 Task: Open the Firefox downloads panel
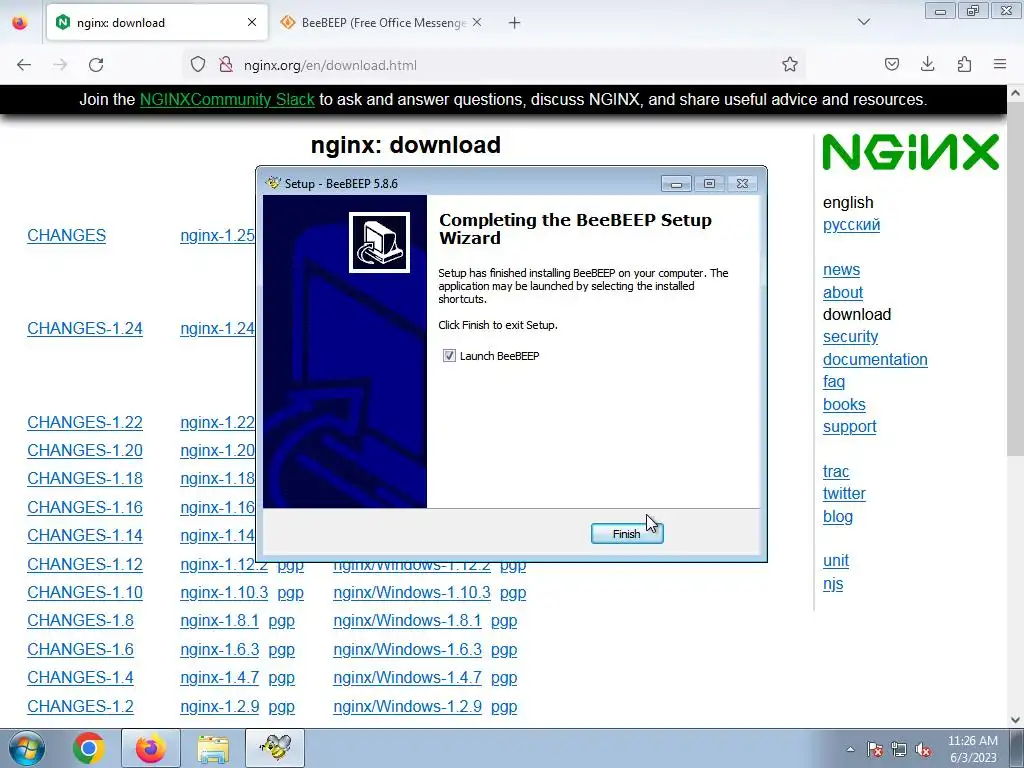[927, 64]
